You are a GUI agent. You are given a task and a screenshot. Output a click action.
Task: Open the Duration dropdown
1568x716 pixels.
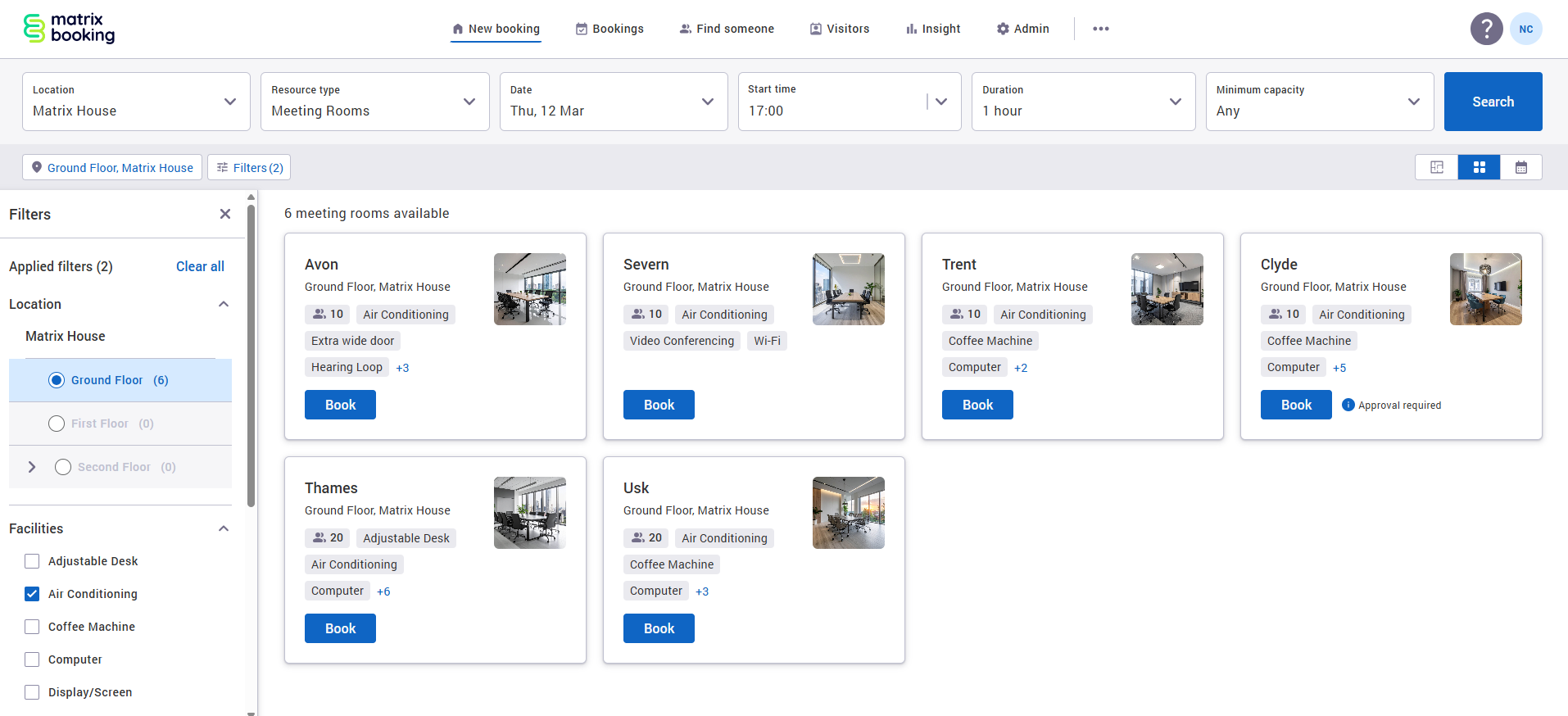click(x=1083, y=102)
